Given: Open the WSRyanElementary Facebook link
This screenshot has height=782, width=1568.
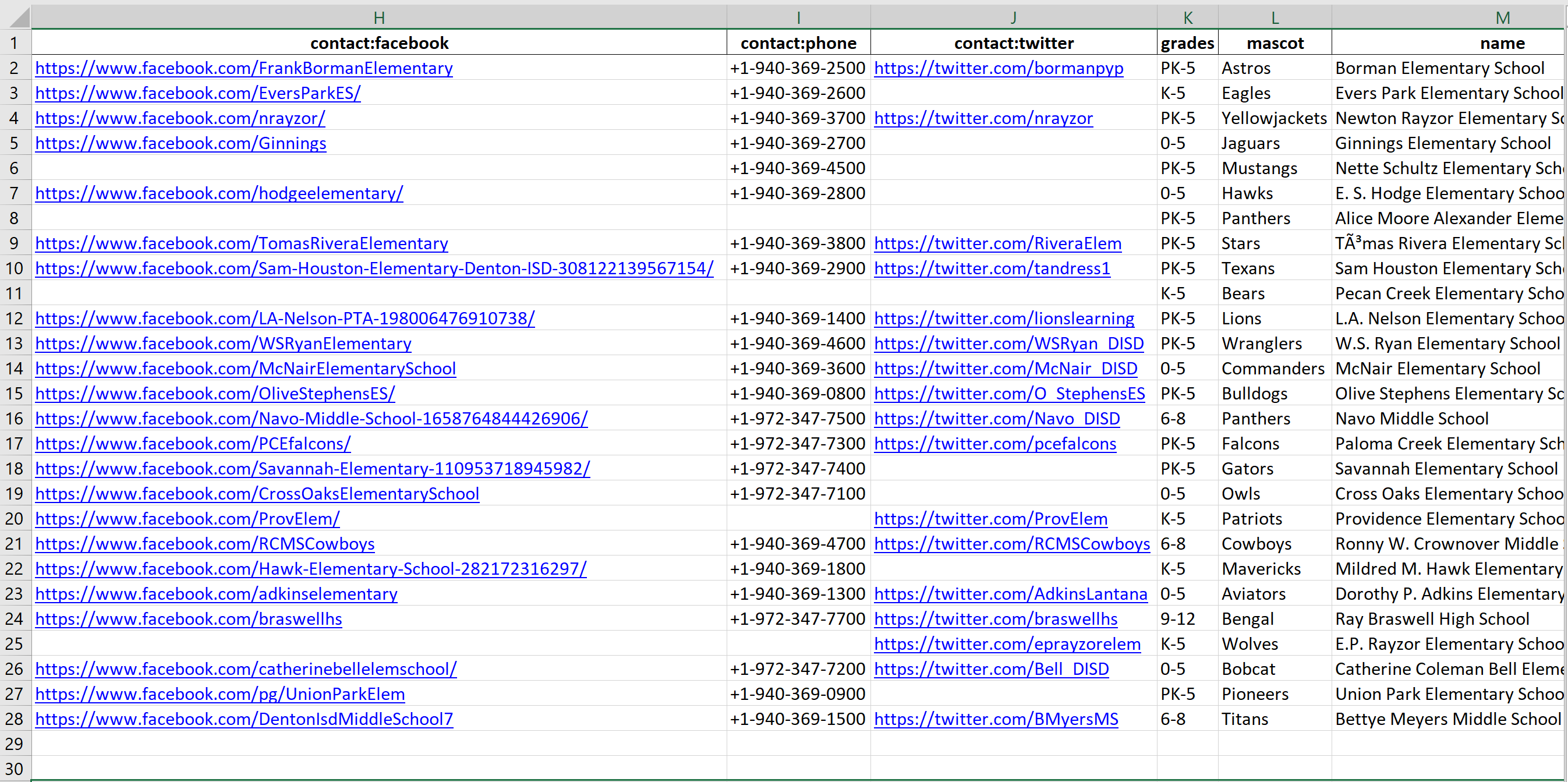Looking at the screenshot, I should pyautogui.click(x=224, y=344).
